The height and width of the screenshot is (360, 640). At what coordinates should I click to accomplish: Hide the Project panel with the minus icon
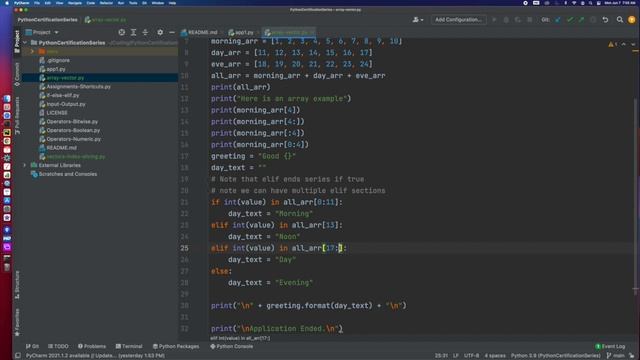pyautogui.click(x=172, y=32)
